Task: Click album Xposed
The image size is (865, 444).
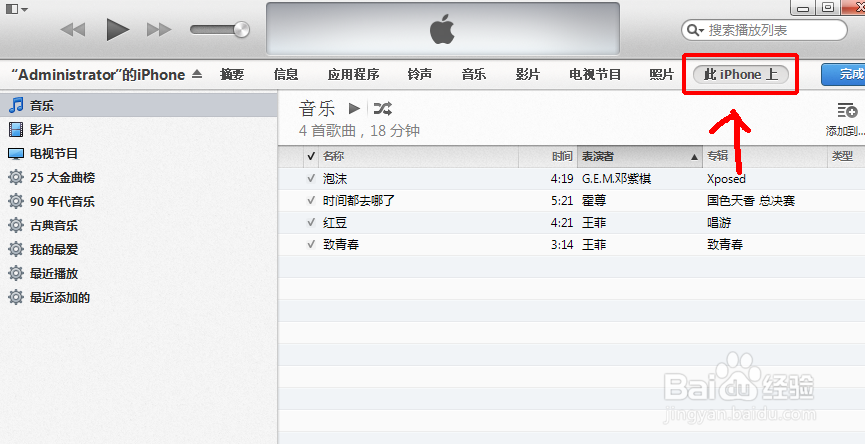Action: click(726, 179)
